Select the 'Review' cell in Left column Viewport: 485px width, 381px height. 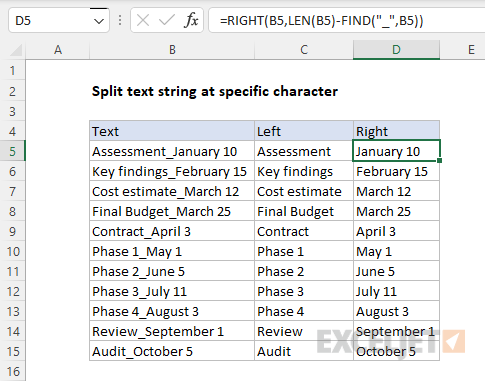click(304, 331)
